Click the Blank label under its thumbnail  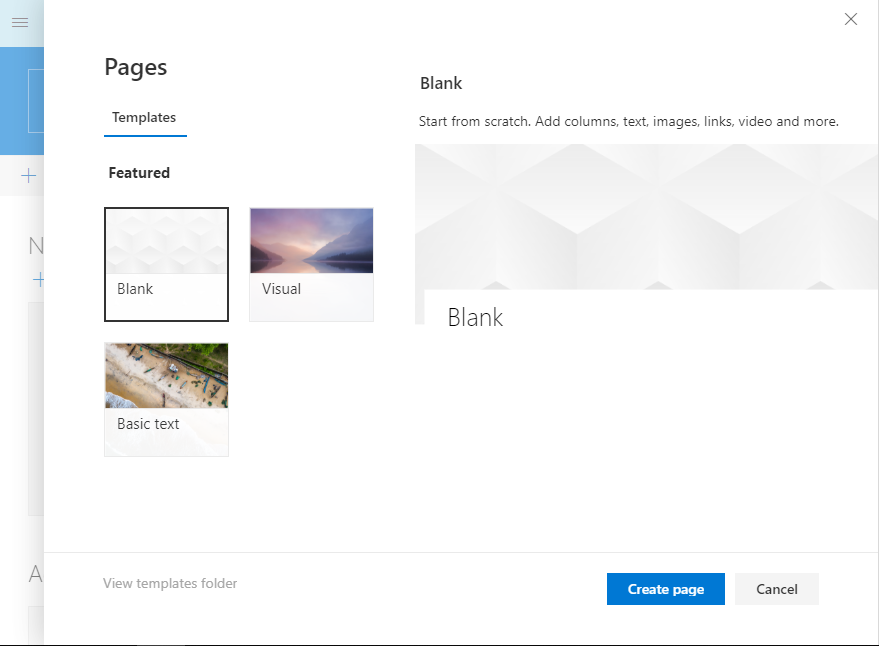pos(135,288)
